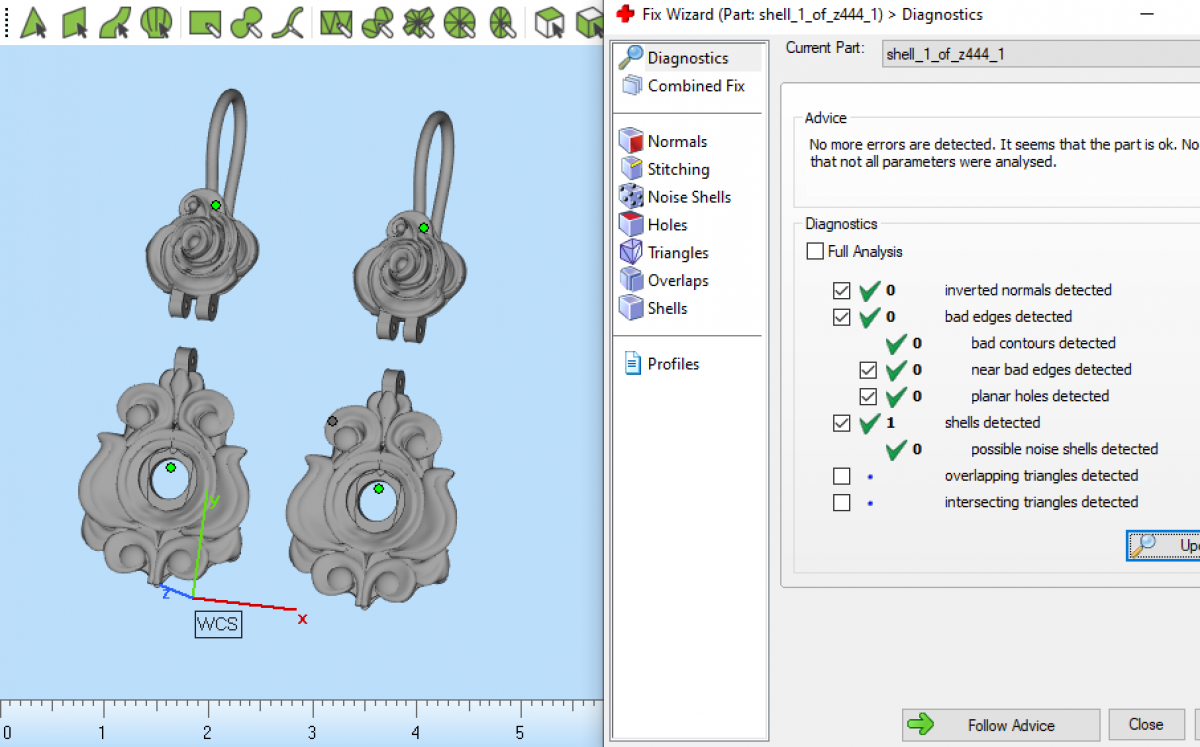Click the Current Part name field
Screen dimensions: 1200x747
[x=1040, y=54]
